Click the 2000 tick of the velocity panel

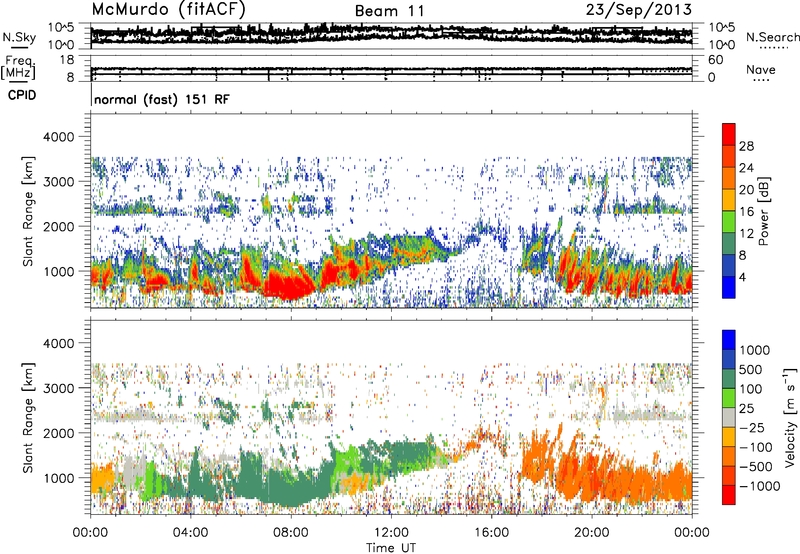click(x=58, y=433)
